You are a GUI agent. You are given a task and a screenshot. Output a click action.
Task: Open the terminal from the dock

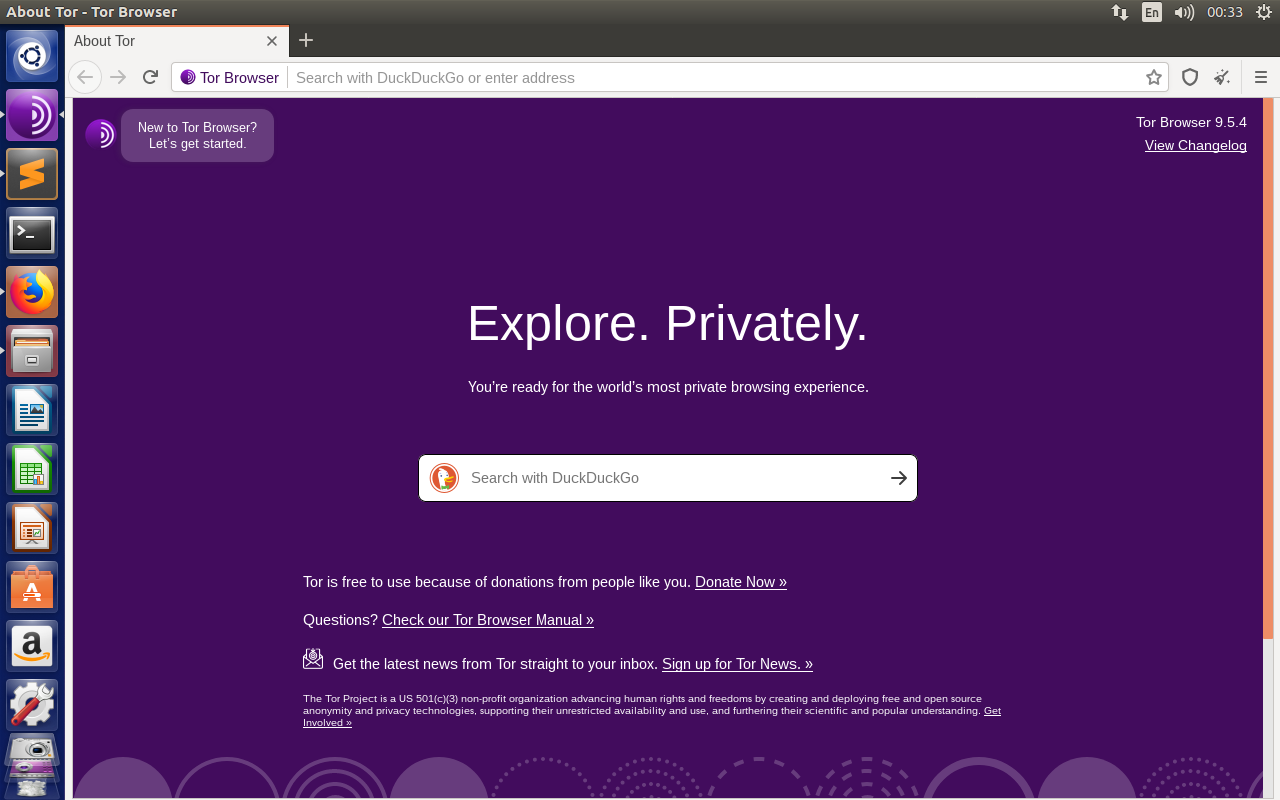(x=32, y=233)
